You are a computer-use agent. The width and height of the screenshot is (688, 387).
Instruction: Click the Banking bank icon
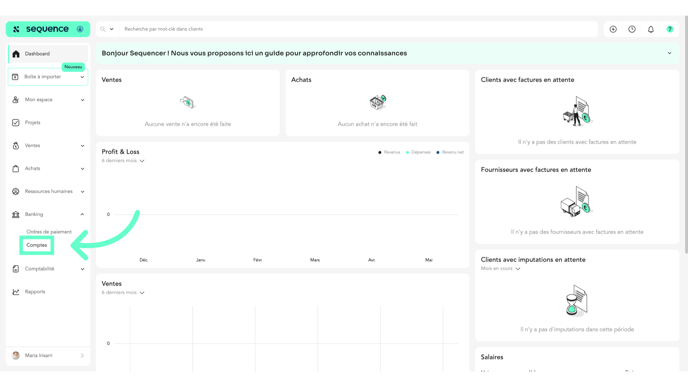coord(15,215)
